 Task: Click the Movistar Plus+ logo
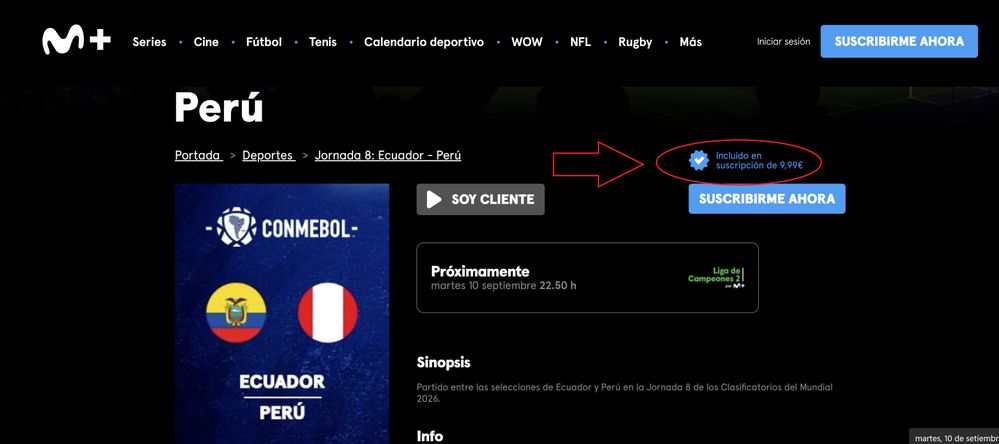tap(76, 41)
